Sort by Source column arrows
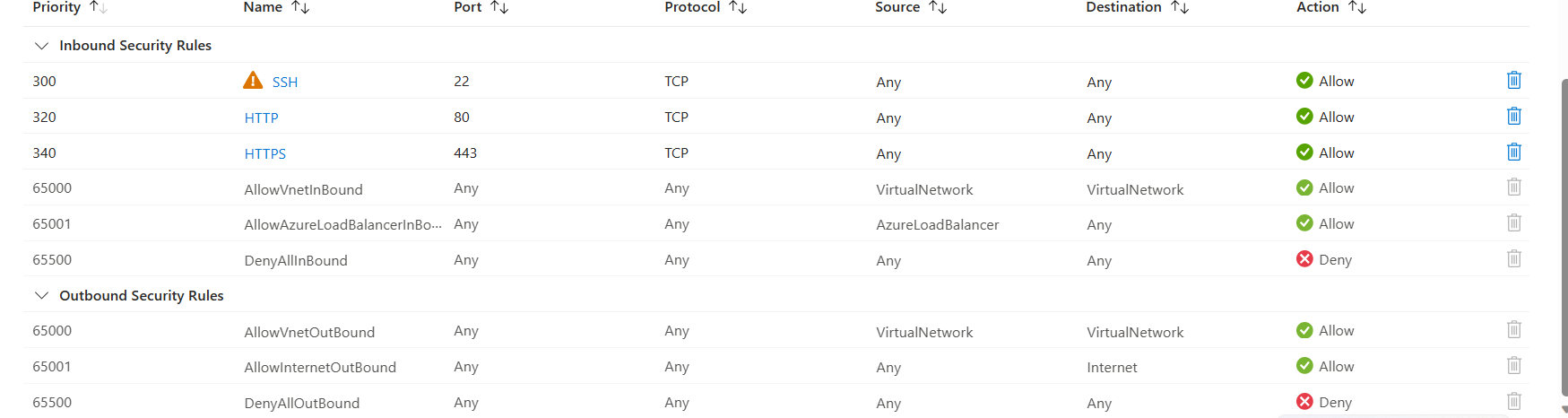The image size is (1568, 418). [938, 7]
